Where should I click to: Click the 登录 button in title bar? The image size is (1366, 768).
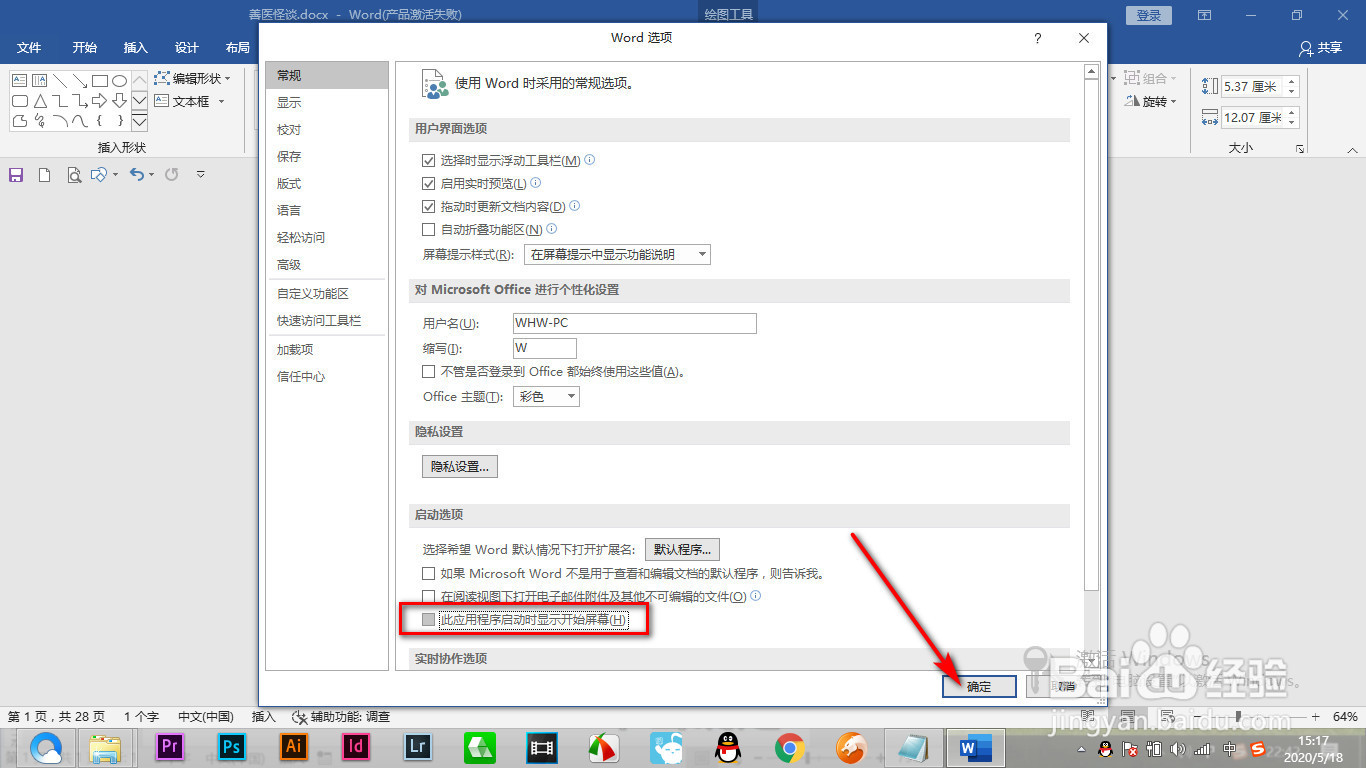click(x=1148, y=15)
